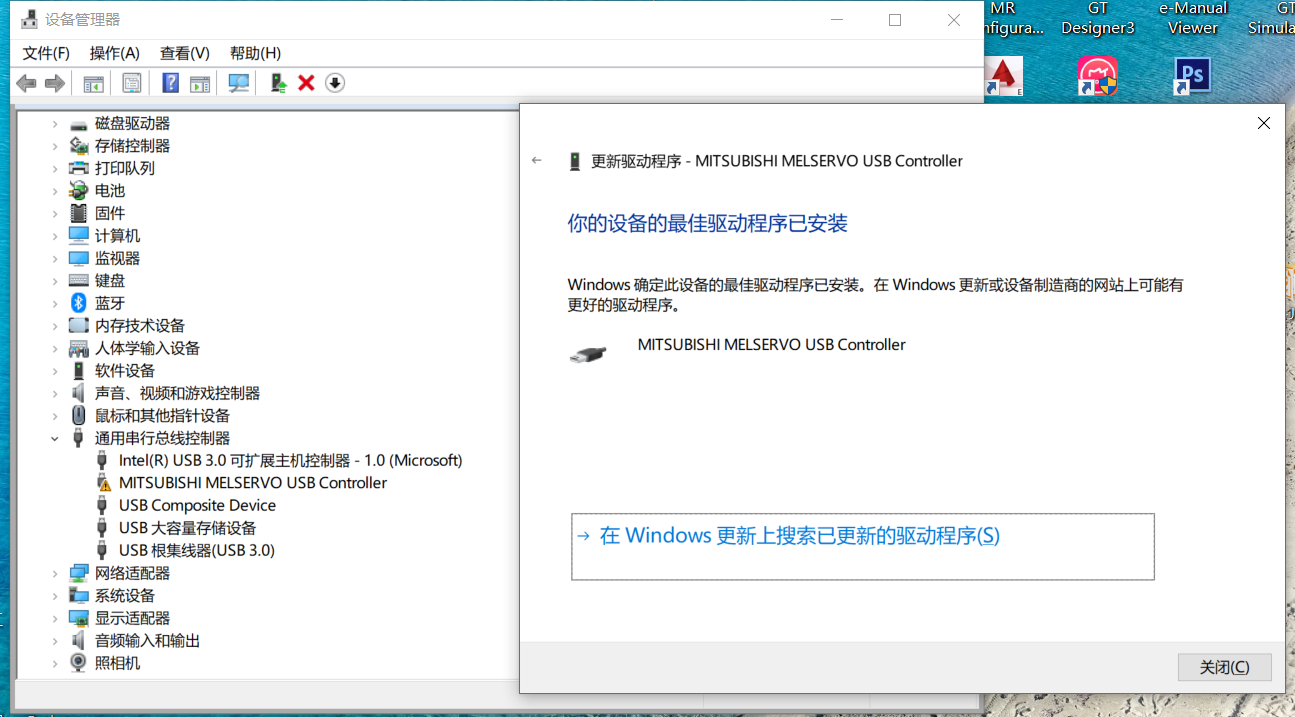The height and width of the screenshot is (717, 1295).
Task: Open the properties toolbar icon
Action: click(x=131, y=83)
